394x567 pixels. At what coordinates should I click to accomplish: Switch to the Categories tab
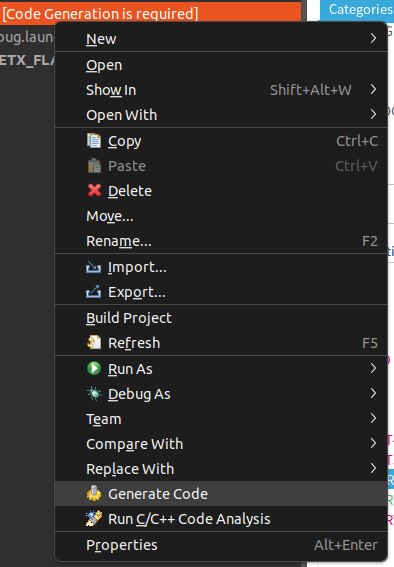click(360, 10)
